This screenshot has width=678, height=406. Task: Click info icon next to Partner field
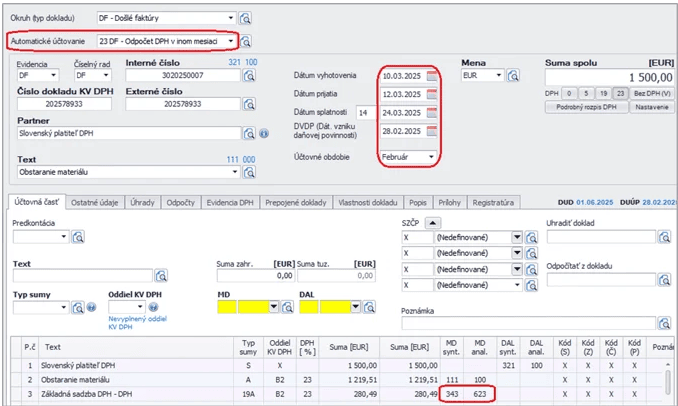tap(263, 133)
